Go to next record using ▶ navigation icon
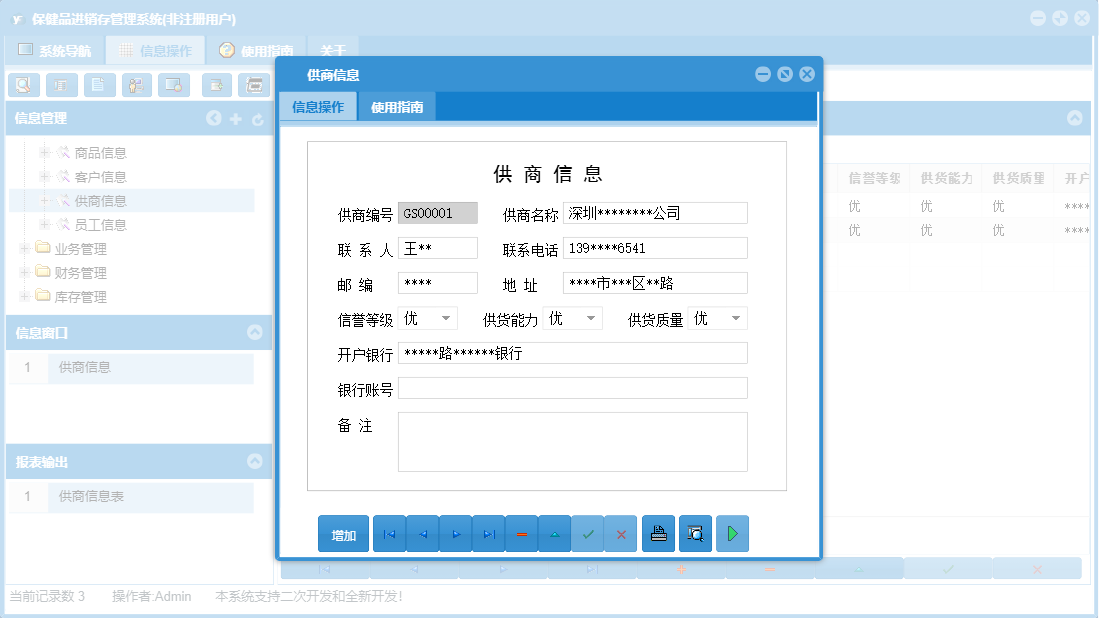The width and height of the screenshot is (1099, 618). 455,533
